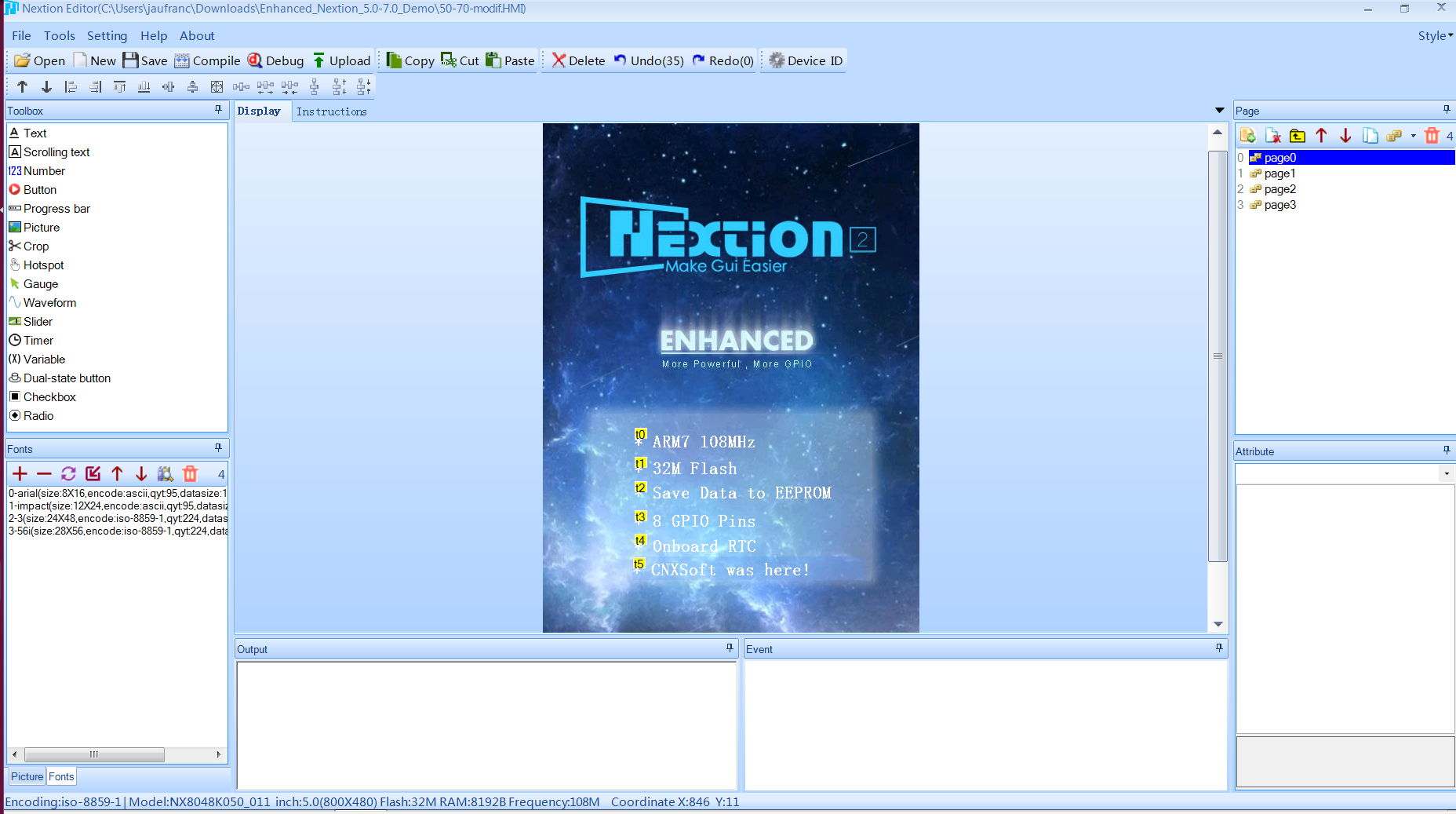Pin the Fonts panel

click(218, 447)
